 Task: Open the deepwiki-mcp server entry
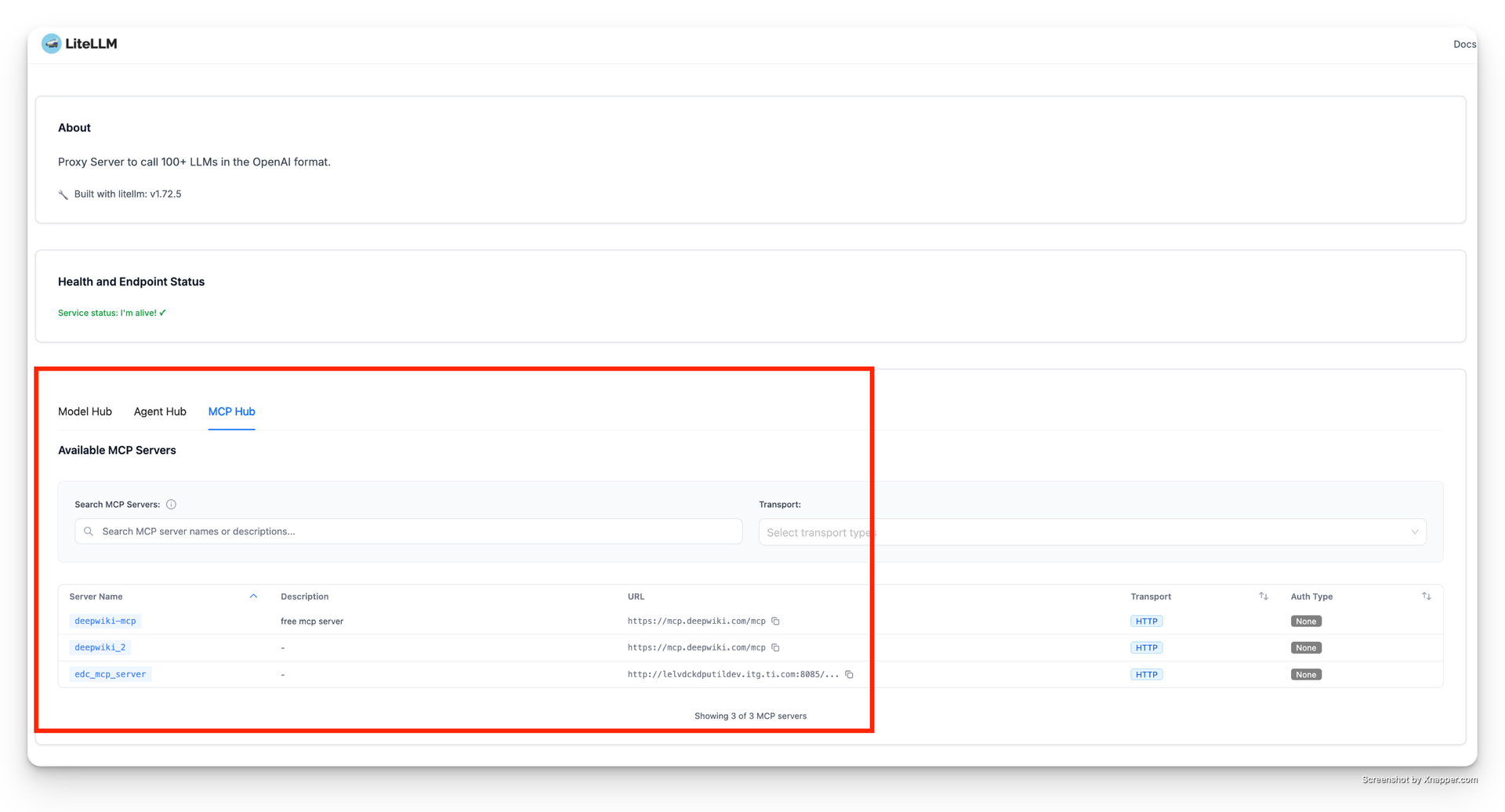[x=105, y=622]
